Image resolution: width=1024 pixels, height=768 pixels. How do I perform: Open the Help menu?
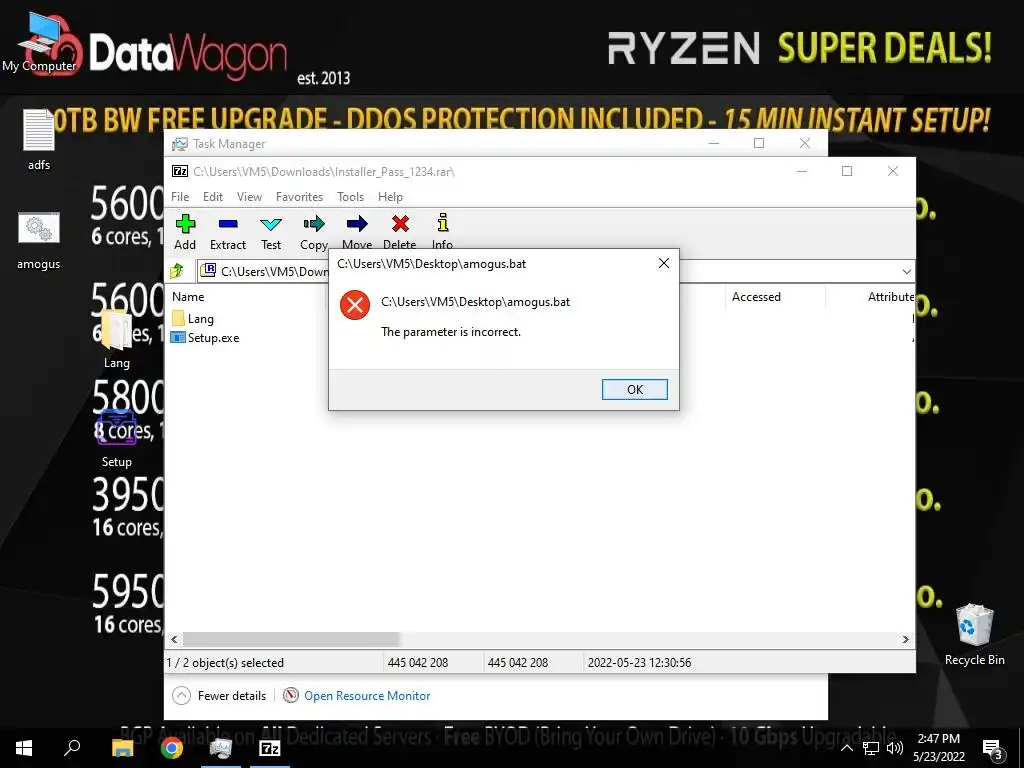coord(391,197)
